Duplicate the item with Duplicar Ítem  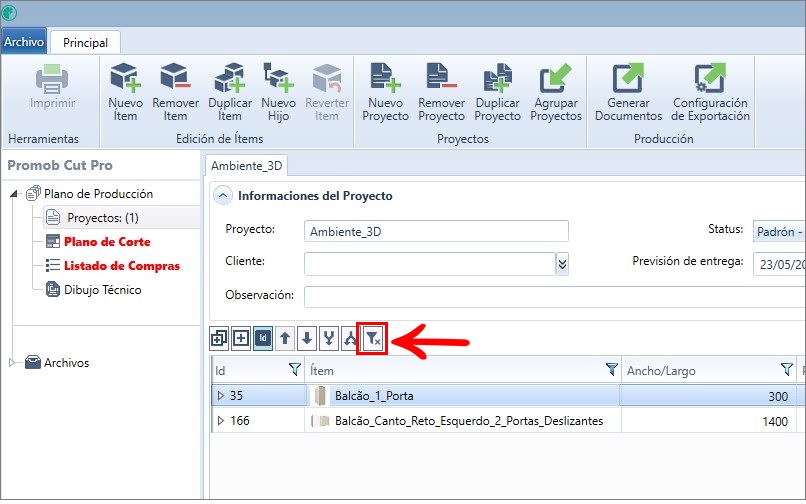tap(230, 92)
